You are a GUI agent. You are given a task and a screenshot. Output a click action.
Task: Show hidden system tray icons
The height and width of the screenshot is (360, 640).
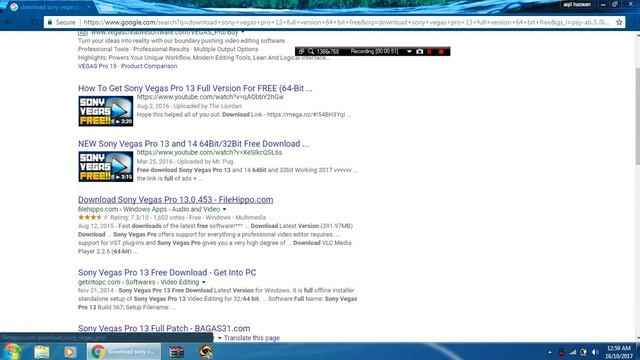tap(549, 352)
